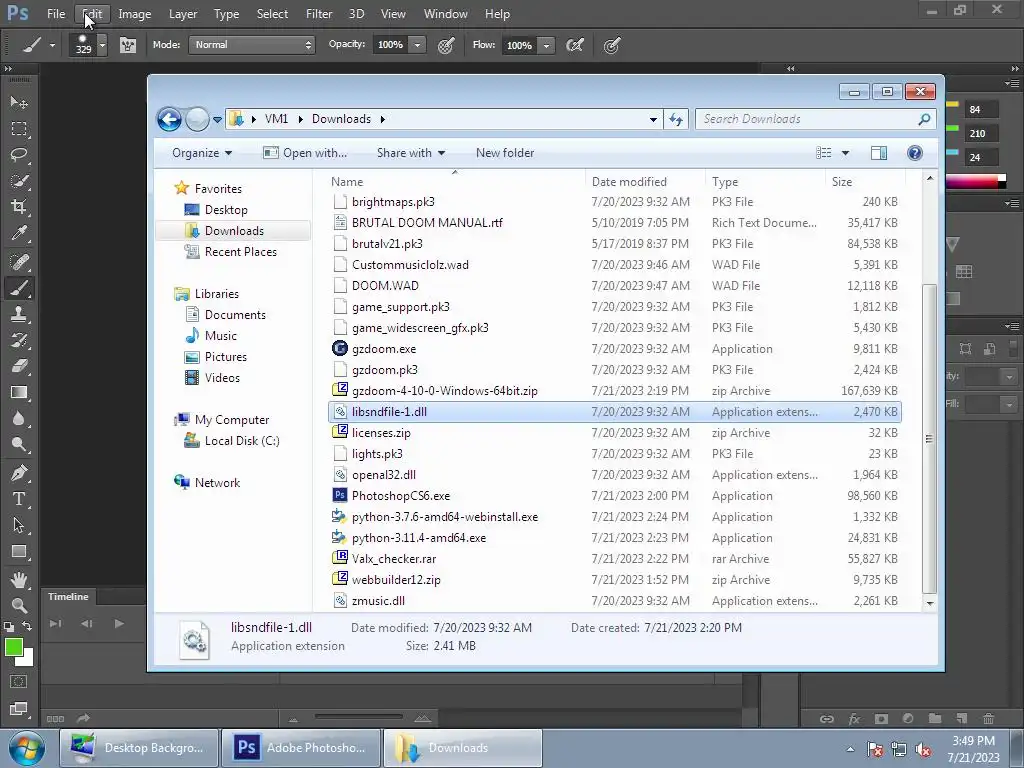The image size is (1024, 768).
Task: Click the trash icon in Layers panel
Action: pyautogui.click(x=988, y=718)
